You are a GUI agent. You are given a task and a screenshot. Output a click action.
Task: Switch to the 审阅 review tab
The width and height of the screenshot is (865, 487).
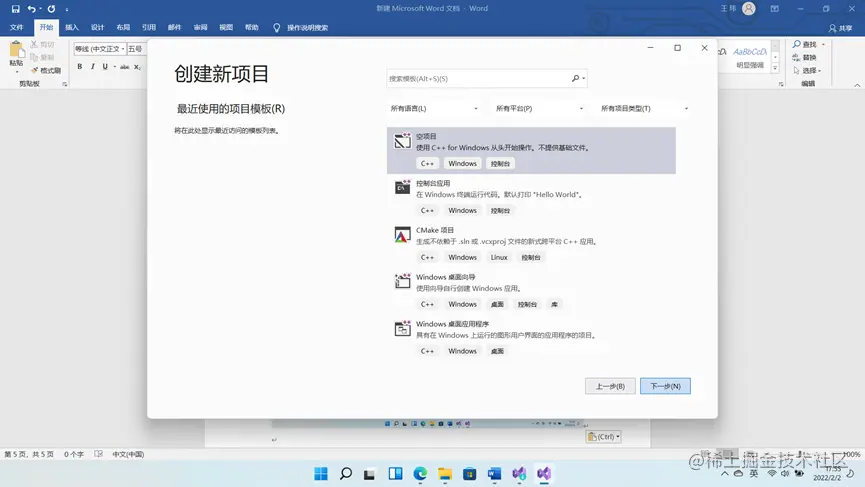coord(200,28)
